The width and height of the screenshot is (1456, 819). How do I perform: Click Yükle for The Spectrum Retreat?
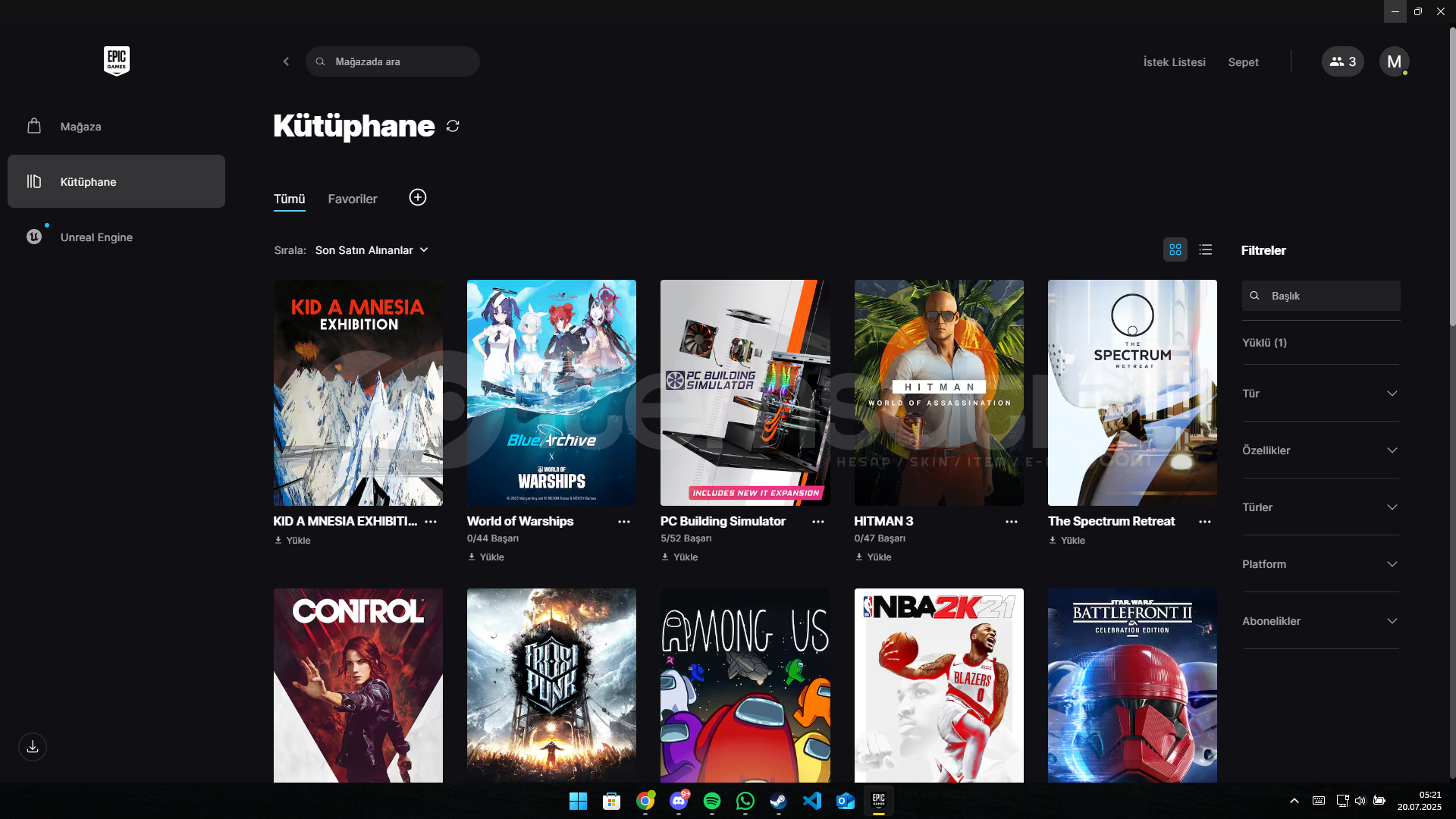(1067, 541)
